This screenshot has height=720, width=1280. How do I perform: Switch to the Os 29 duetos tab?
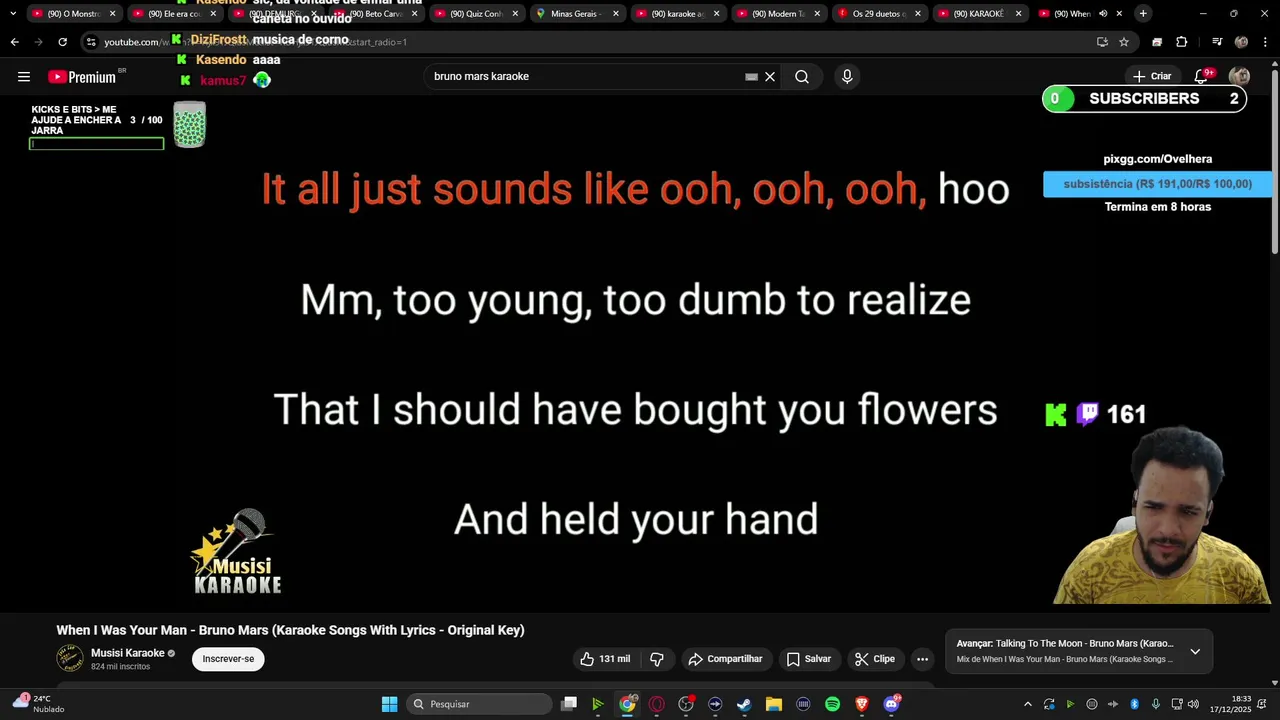pos(878,14)
